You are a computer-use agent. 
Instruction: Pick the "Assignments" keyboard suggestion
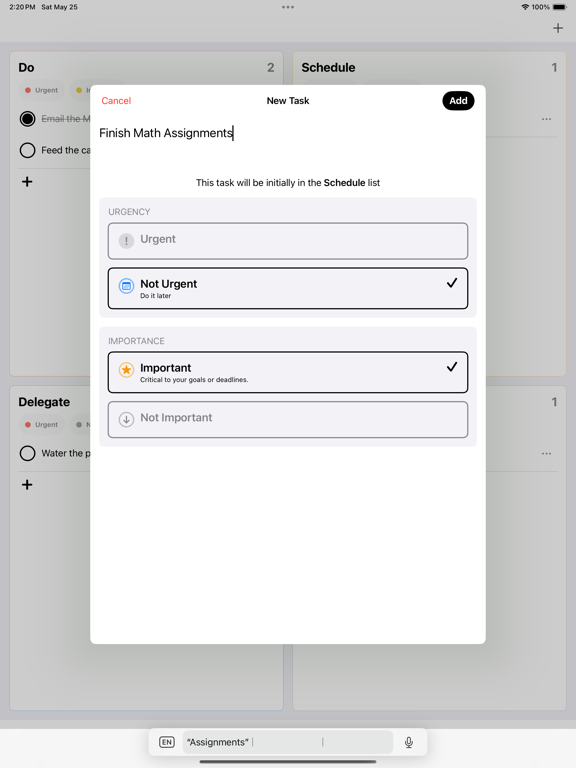pyautogui.click(x=217, y=742)
